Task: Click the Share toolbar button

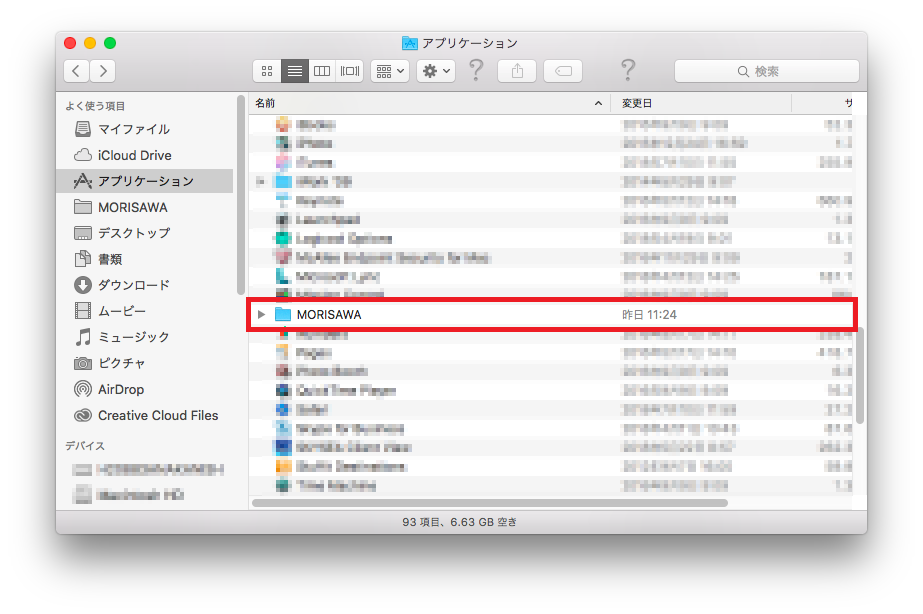Action: 517,71
